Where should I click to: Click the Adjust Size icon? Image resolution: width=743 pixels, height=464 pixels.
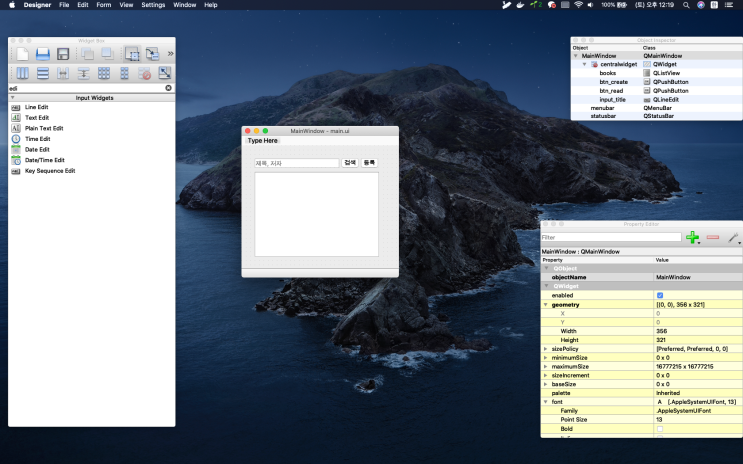pyautogui.click(x=164, y=73)
